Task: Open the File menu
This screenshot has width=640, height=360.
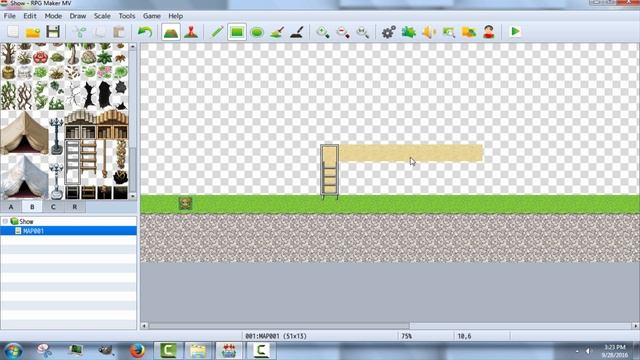Action: pyautogui.click(x=9, y=16)
